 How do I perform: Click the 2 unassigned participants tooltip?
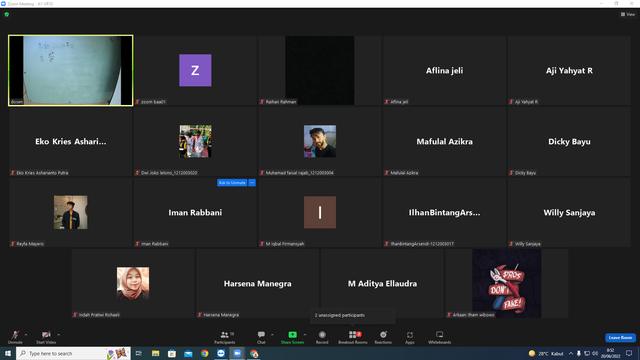(353, 315)
